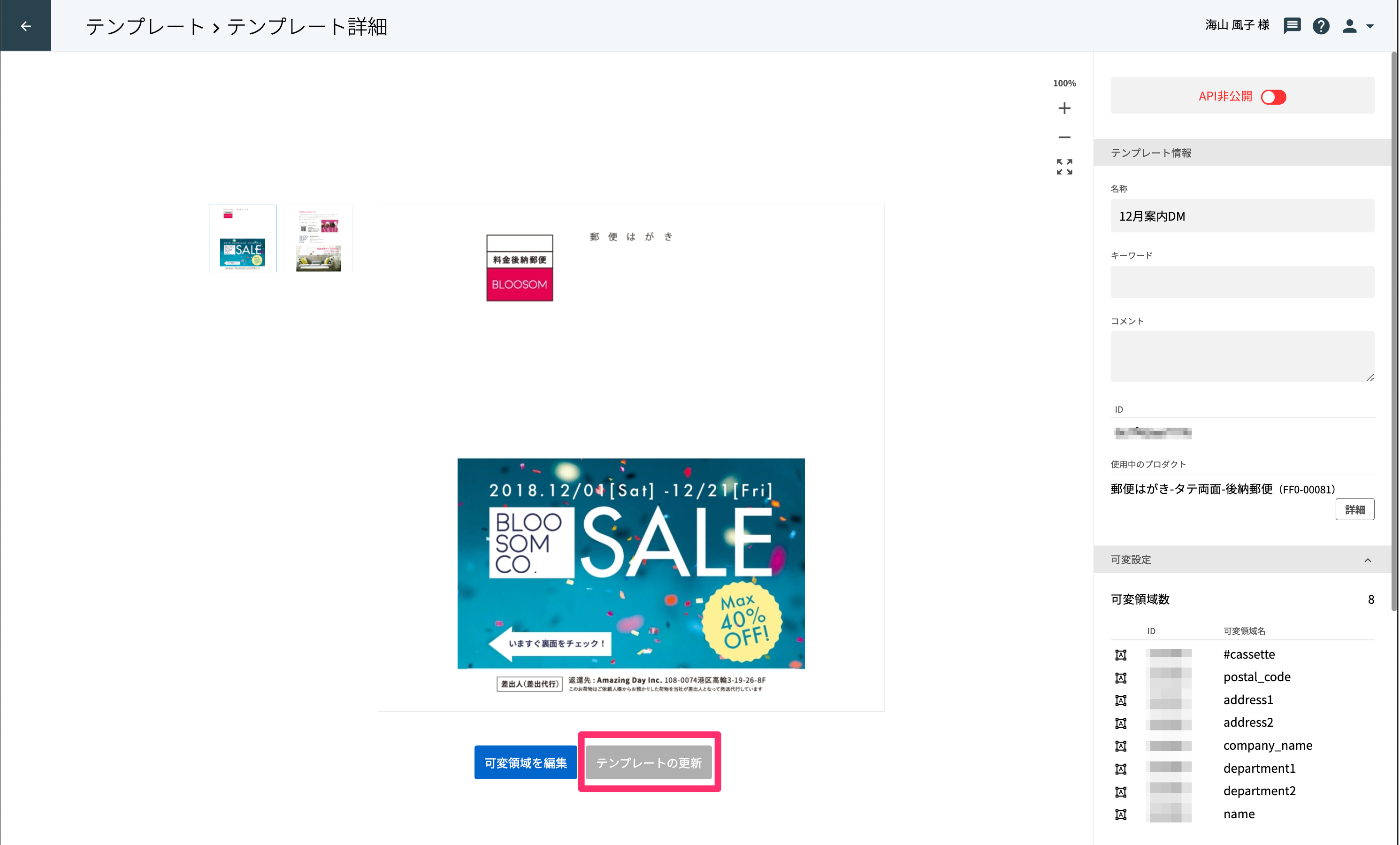Click the キーワード input field
1400x845 pixels.
pyautogui.click(x=1242, y=282)
